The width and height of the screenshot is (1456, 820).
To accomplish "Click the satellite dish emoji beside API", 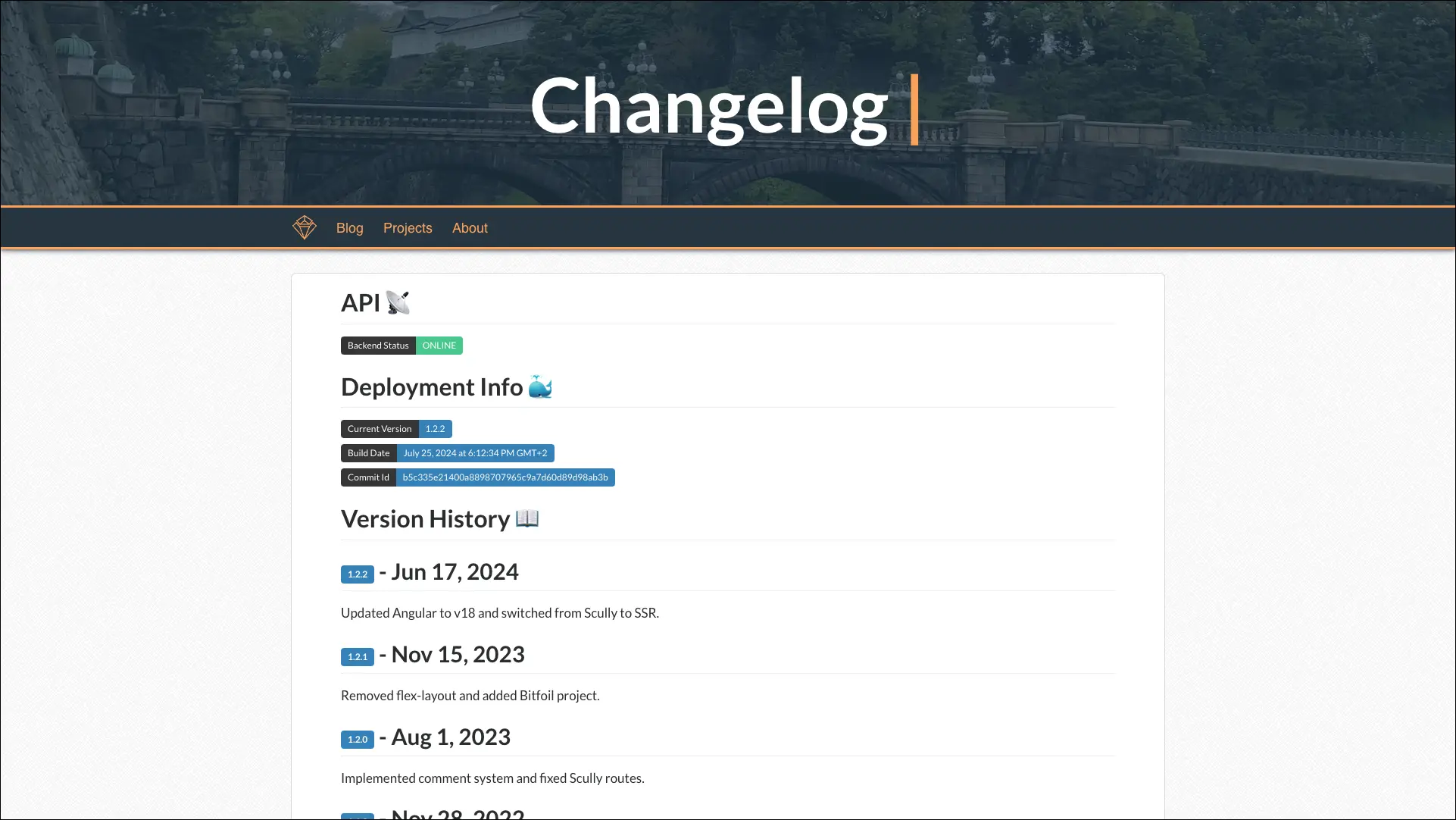I will [398, 302].
